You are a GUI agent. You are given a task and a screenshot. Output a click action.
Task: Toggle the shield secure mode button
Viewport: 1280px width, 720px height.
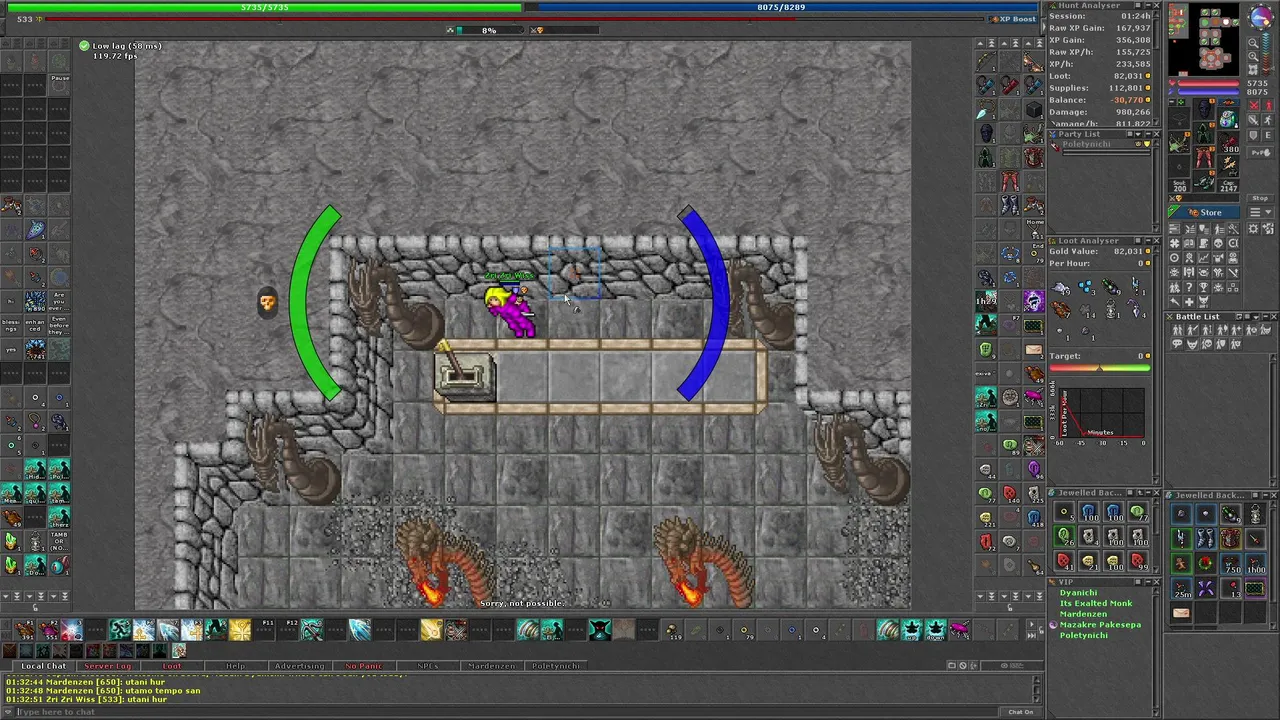(1253, 134)
